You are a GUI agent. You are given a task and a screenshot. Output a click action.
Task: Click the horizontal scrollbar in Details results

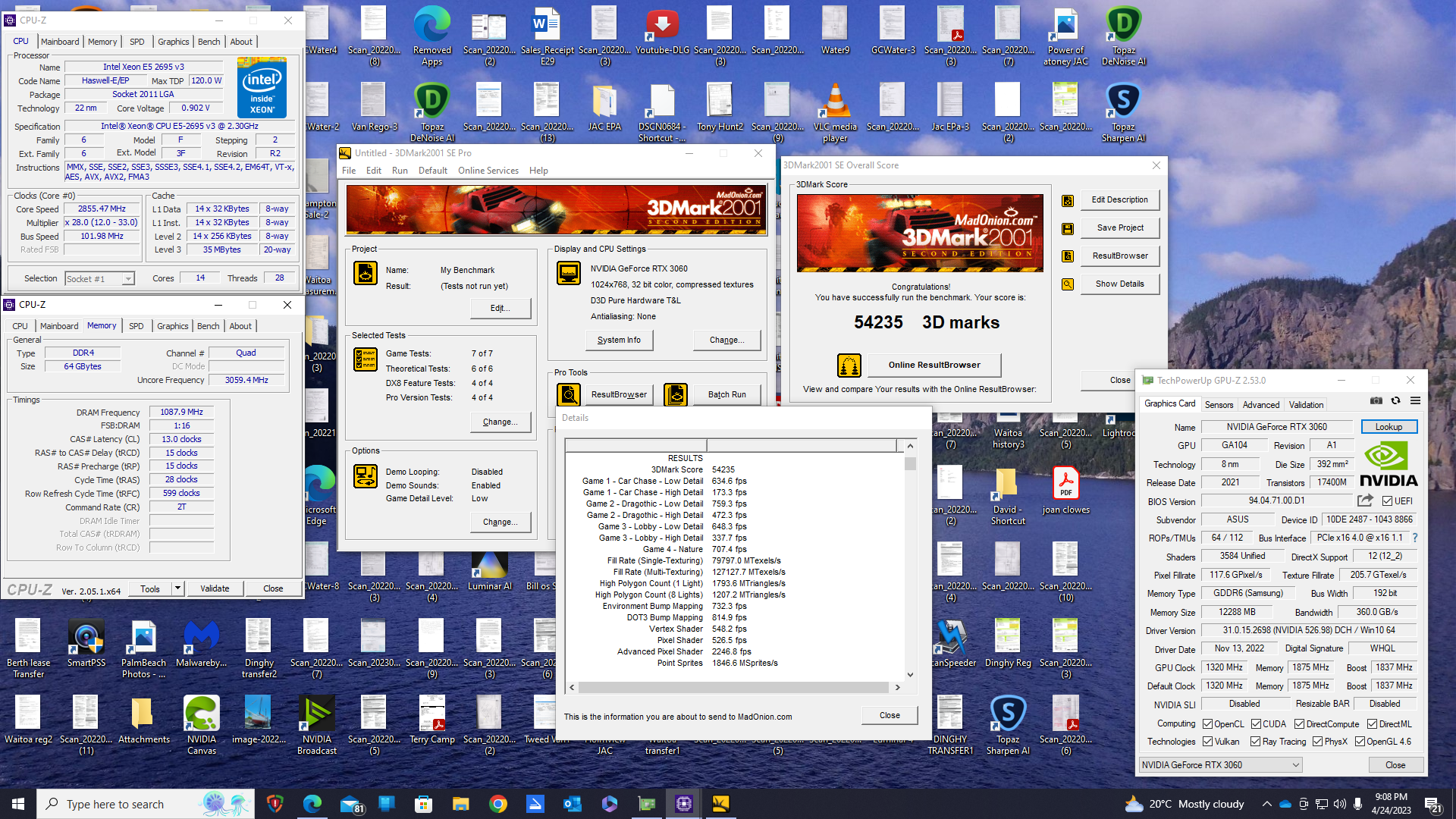734,688
